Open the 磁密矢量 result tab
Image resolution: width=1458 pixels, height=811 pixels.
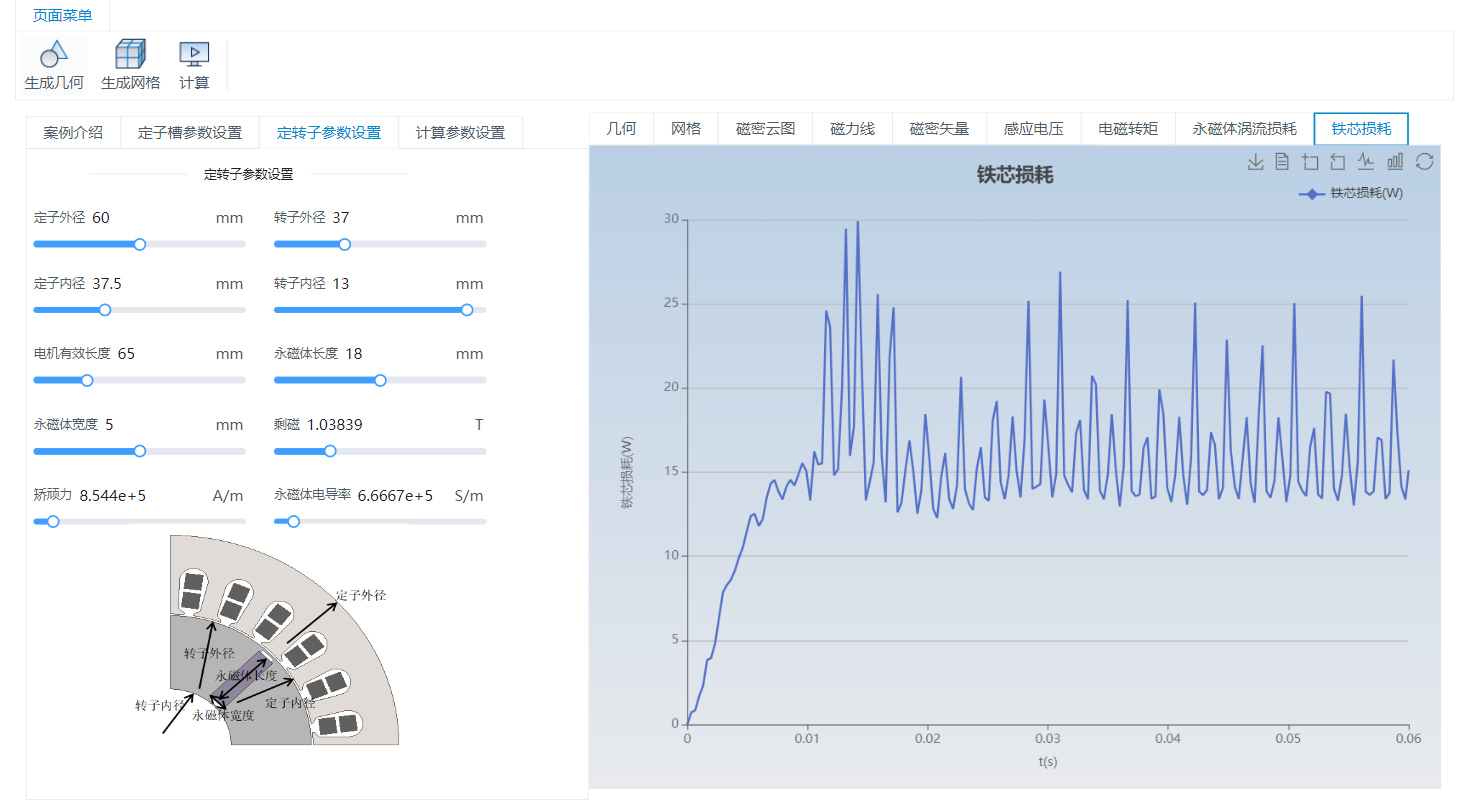click(939, 128)
